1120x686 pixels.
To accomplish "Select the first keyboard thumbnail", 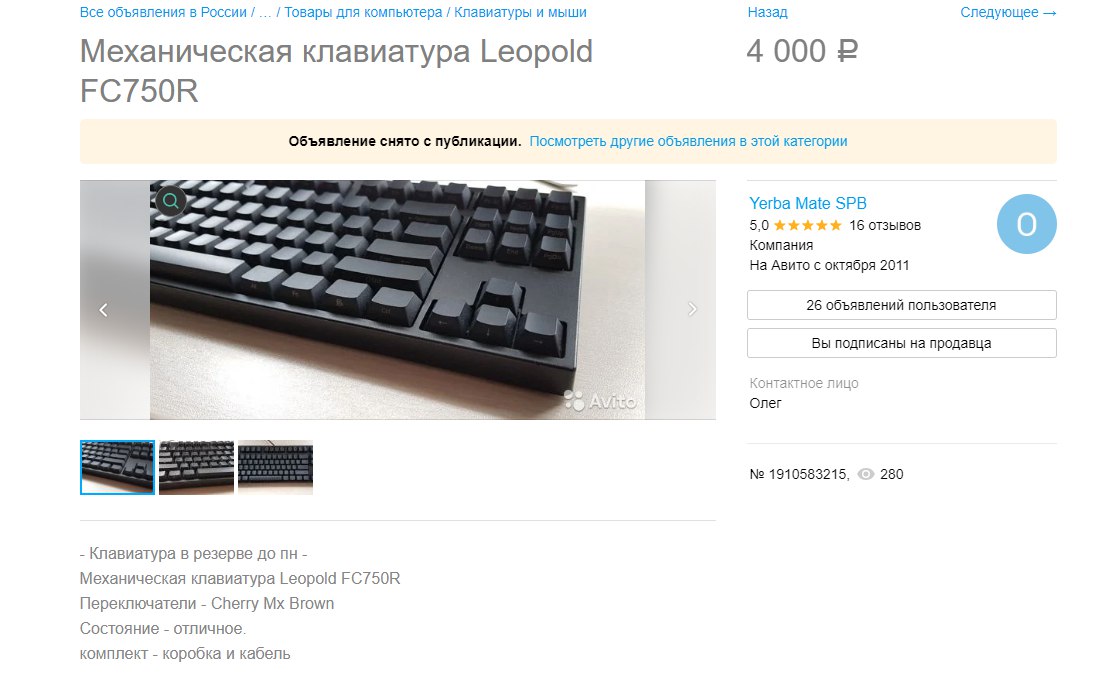I will pyautogui.click(x=117, y=467).
